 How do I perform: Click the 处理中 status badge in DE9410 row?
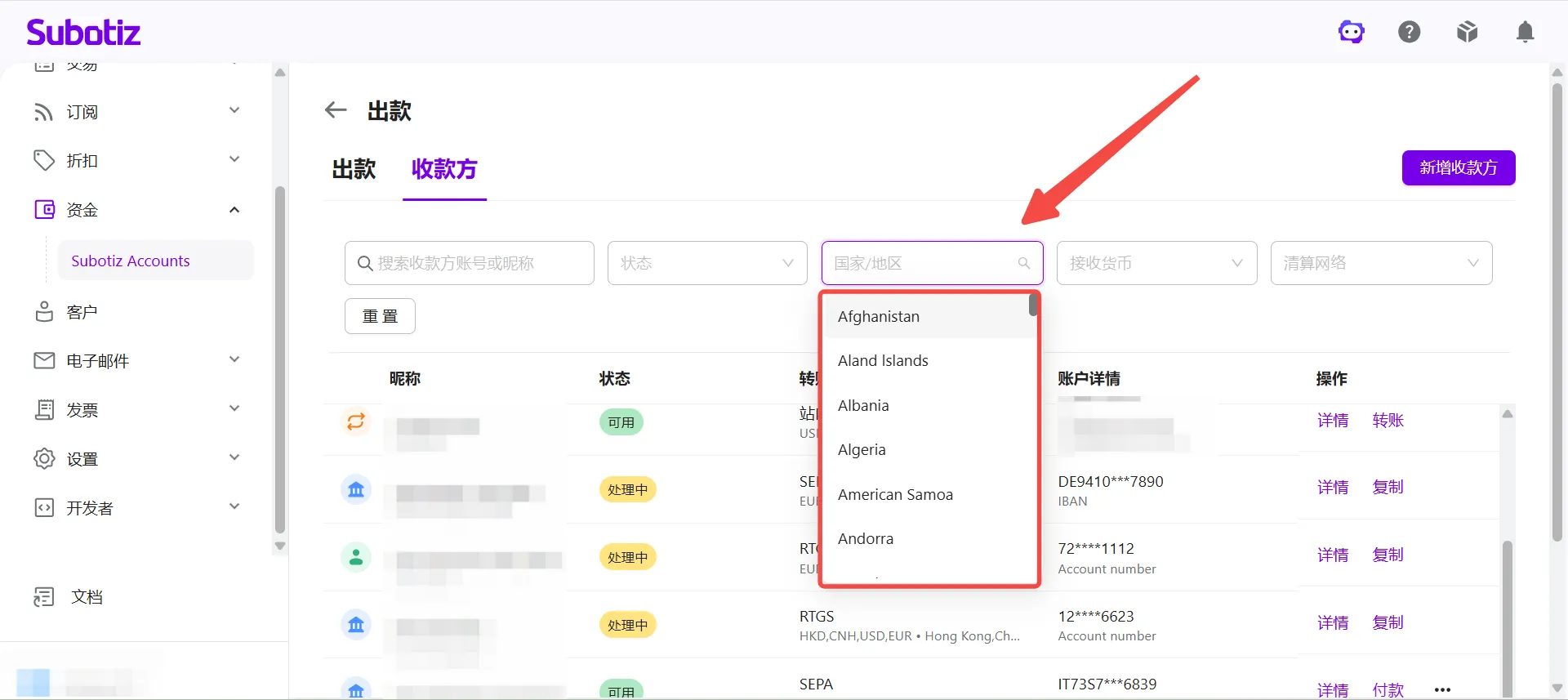click(627, 490)
